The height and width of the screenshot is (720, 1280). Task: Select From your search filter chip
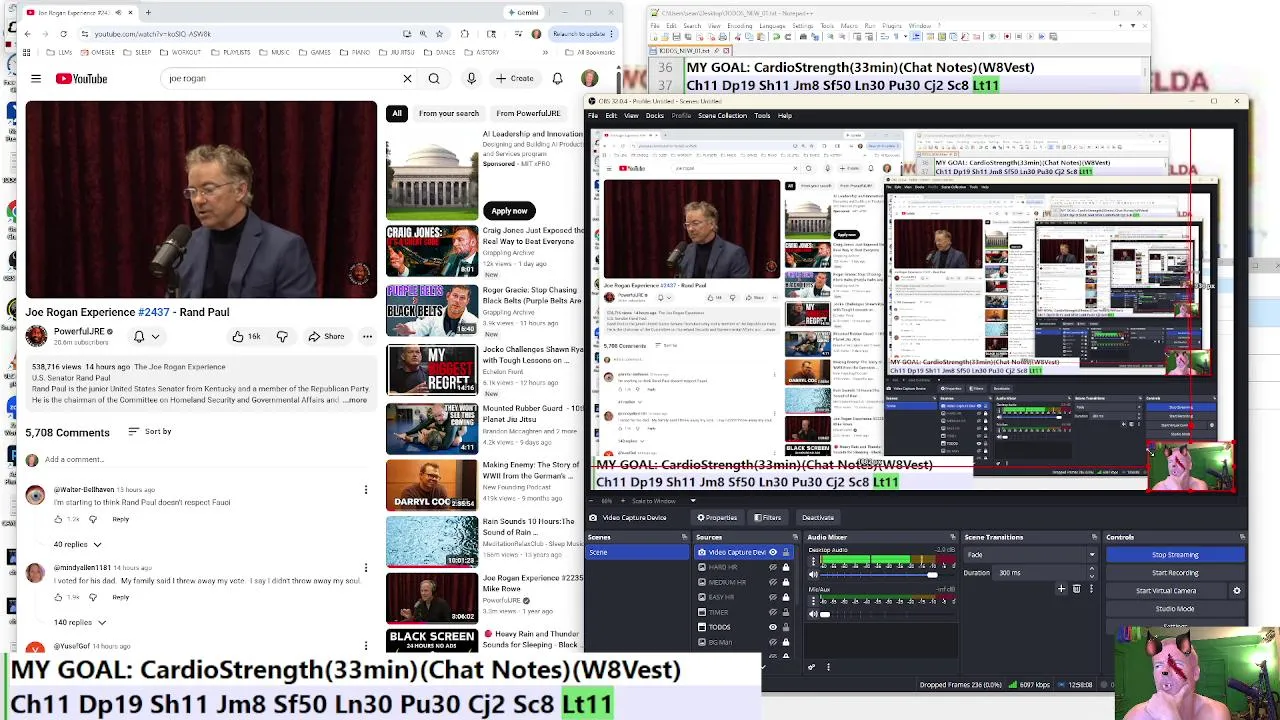[449, 114]
